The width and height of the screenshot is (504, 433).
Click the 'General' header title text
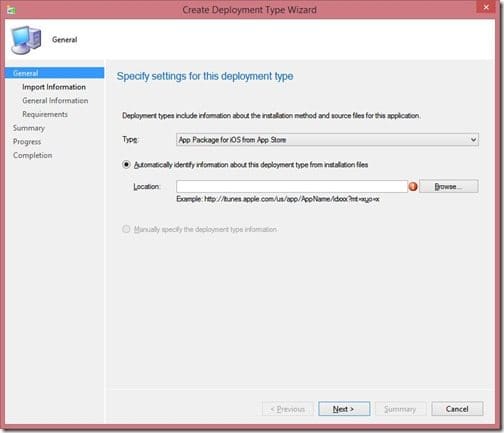tap(65, 40)
